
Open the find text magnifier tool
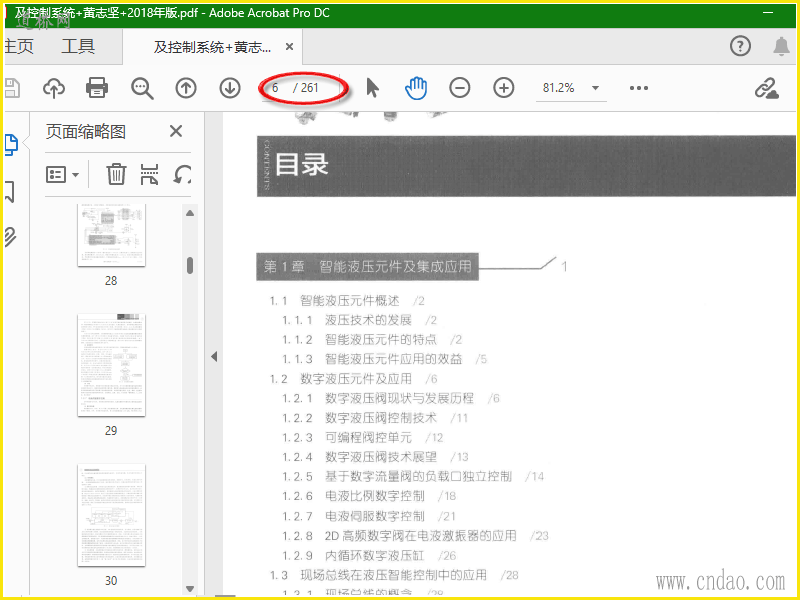142,88
